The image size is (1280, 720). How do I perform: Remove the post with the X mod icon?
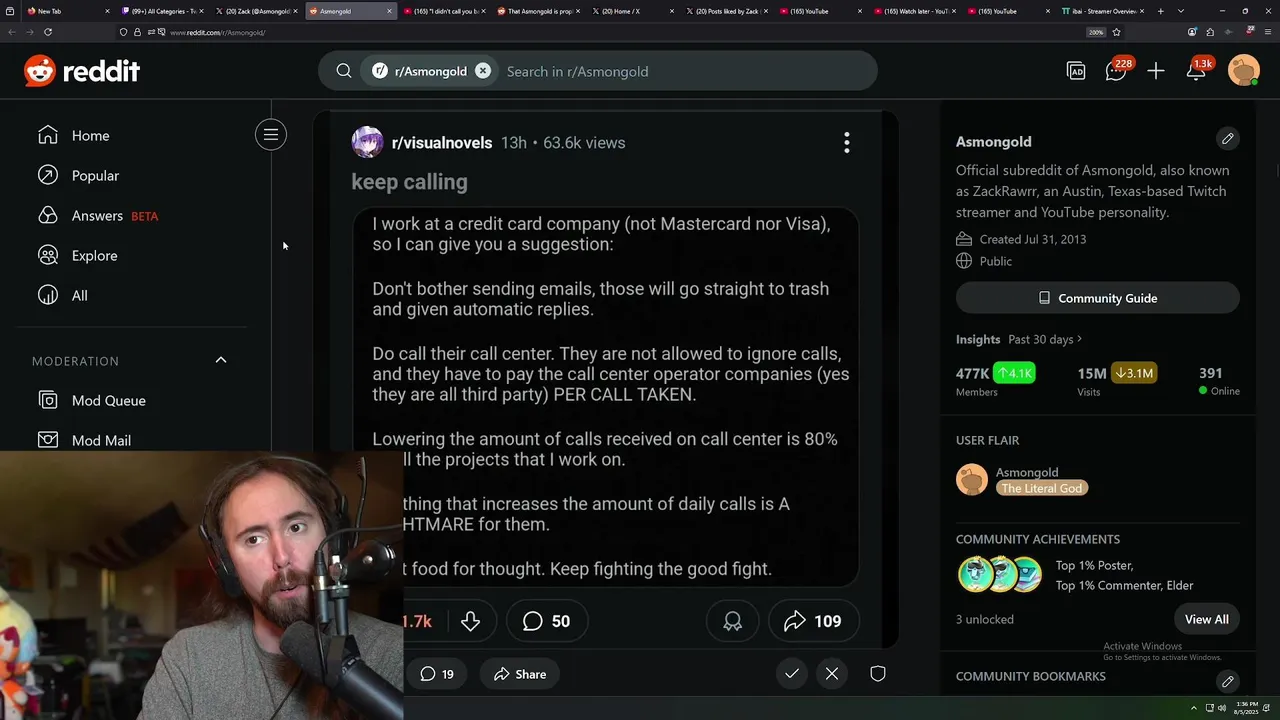click(x=832, y=674)
